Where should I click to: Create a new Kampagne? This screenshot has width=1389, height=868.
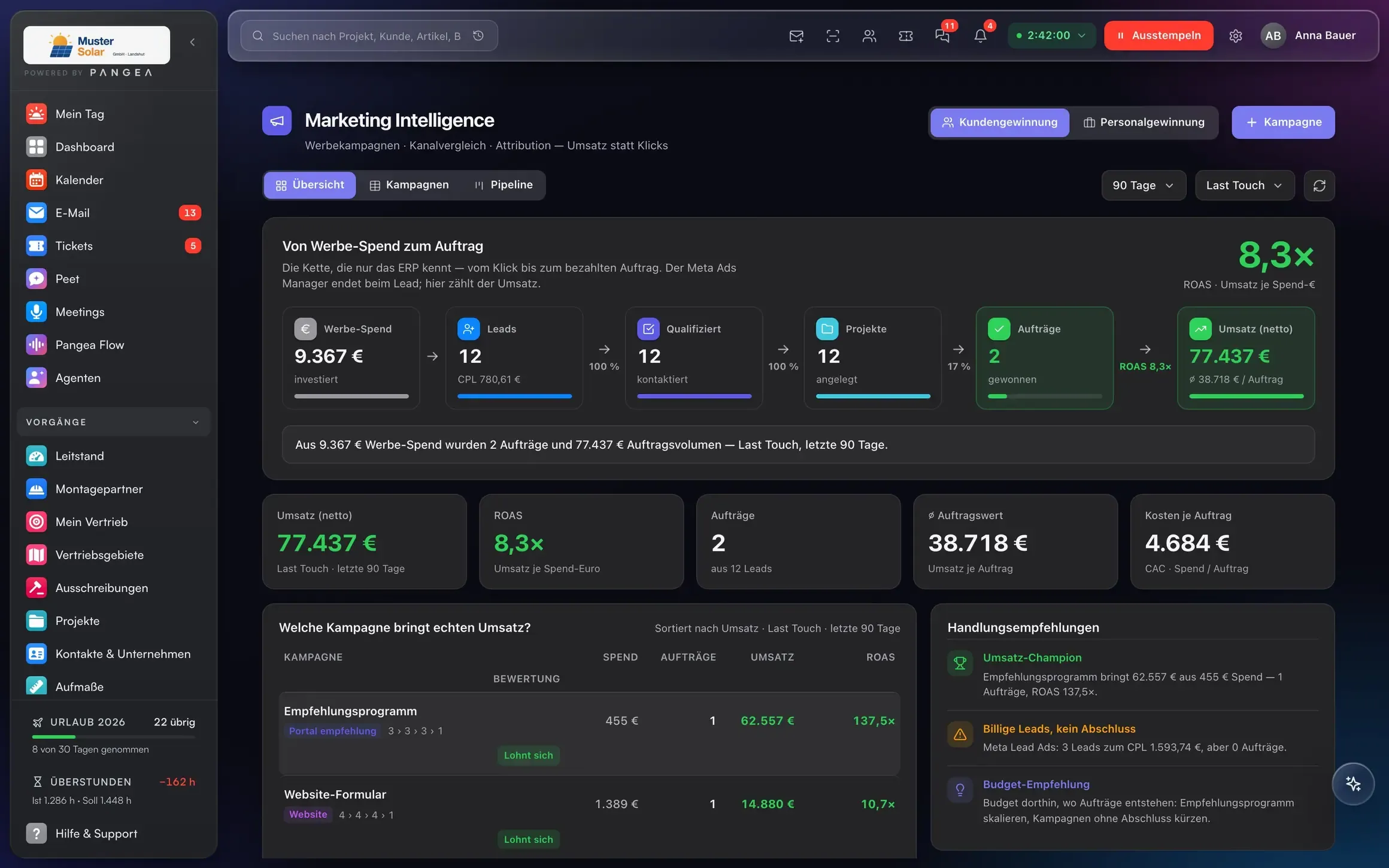[1283, 122]
